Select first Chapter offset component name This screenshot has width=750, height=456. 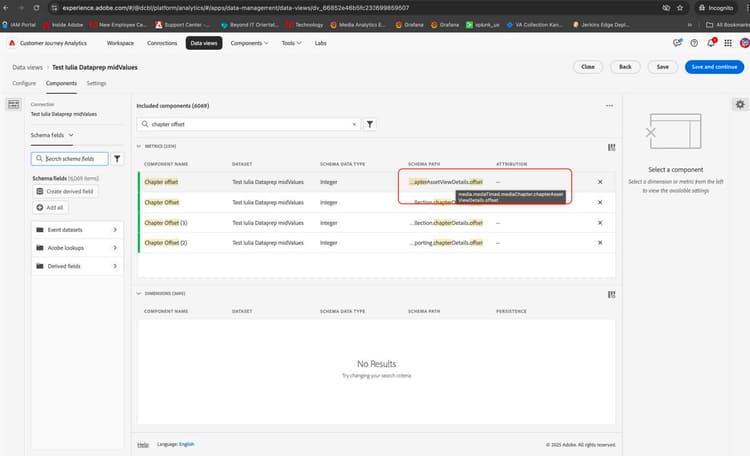(x=161, y=182)
